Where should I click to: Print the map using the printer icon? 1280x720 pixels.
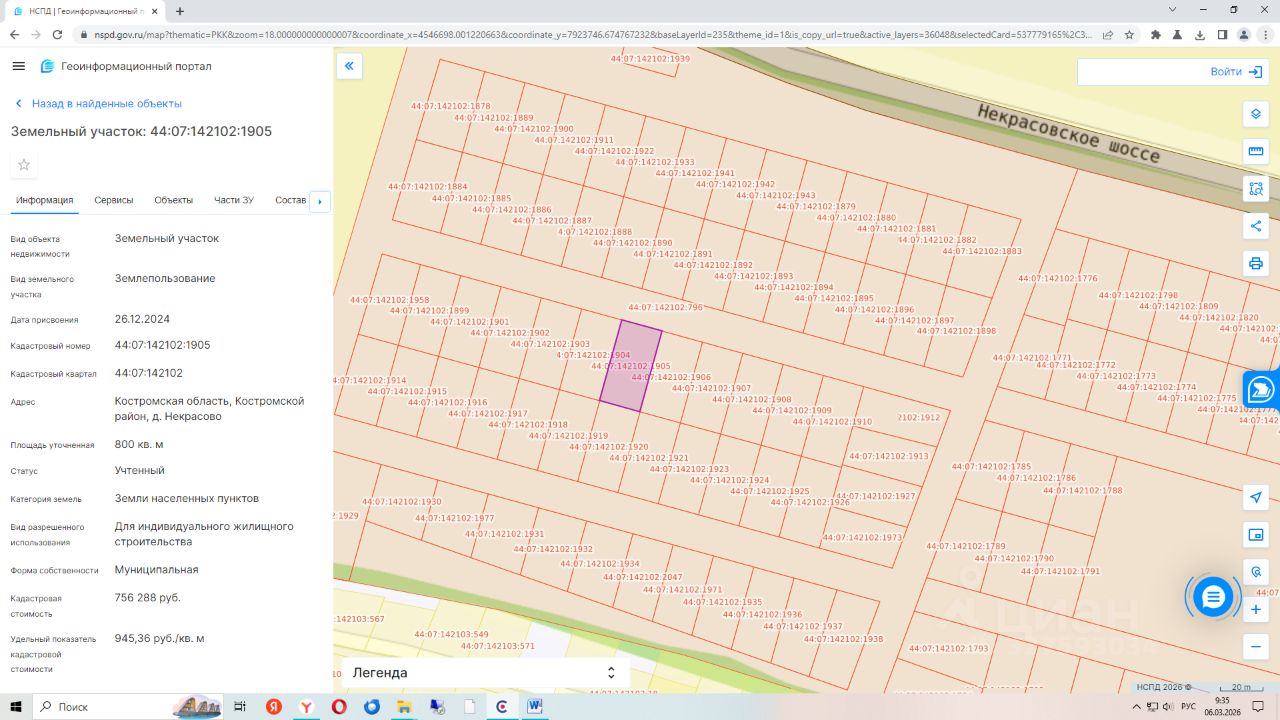[x=1256, y=264]
